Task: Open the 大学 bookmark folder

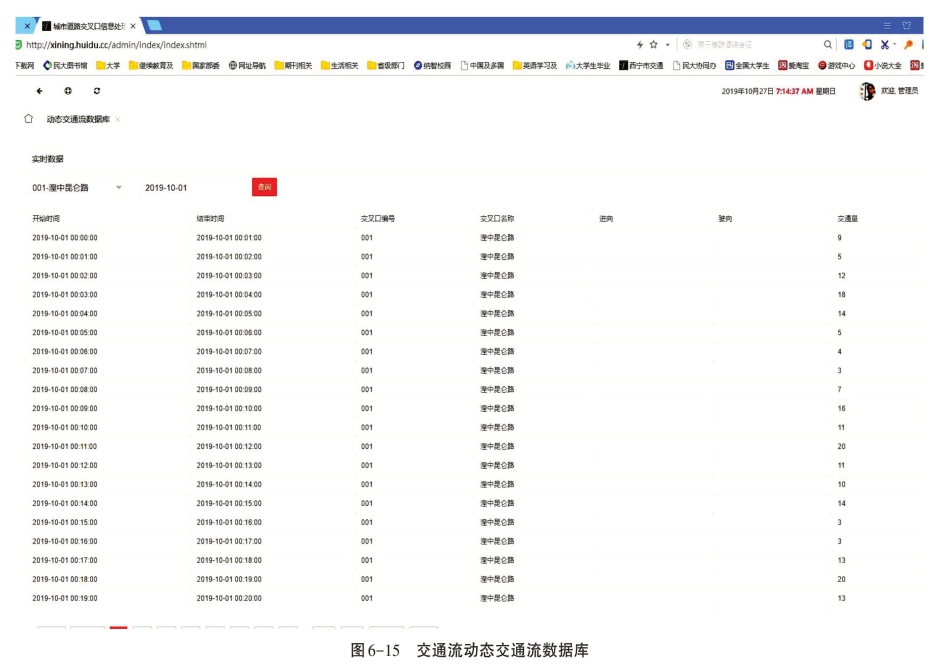Action: point(108,66)
